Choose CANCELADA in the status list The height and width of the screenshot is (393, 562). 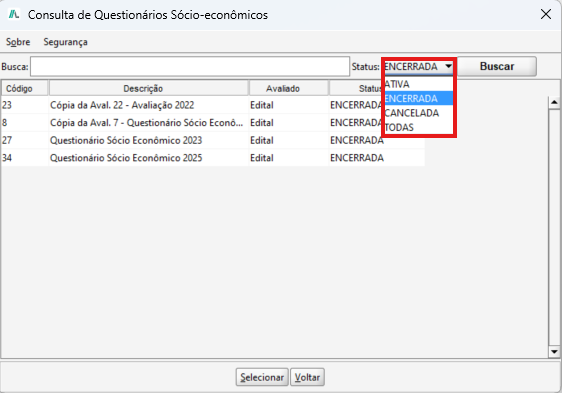(419, 113)
